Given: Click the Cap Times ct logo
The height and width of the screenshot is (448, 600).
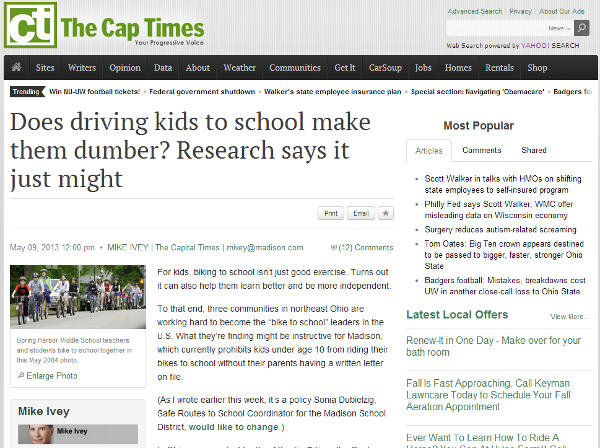Looking at the screenshot, I should 31,25.
